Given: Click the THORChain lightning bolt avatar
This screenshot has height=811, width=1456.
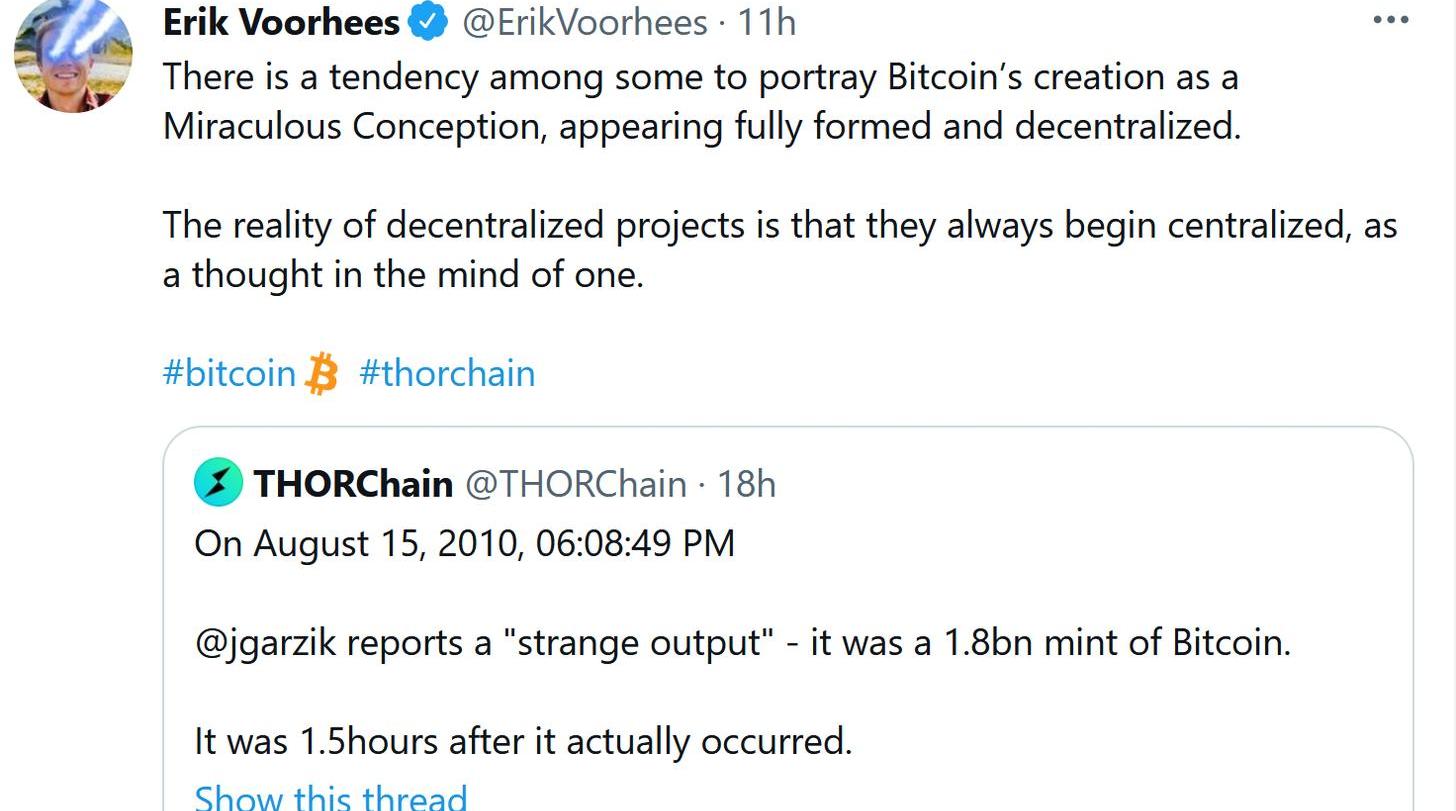Looking at the screenshot, I should [218, 483].
